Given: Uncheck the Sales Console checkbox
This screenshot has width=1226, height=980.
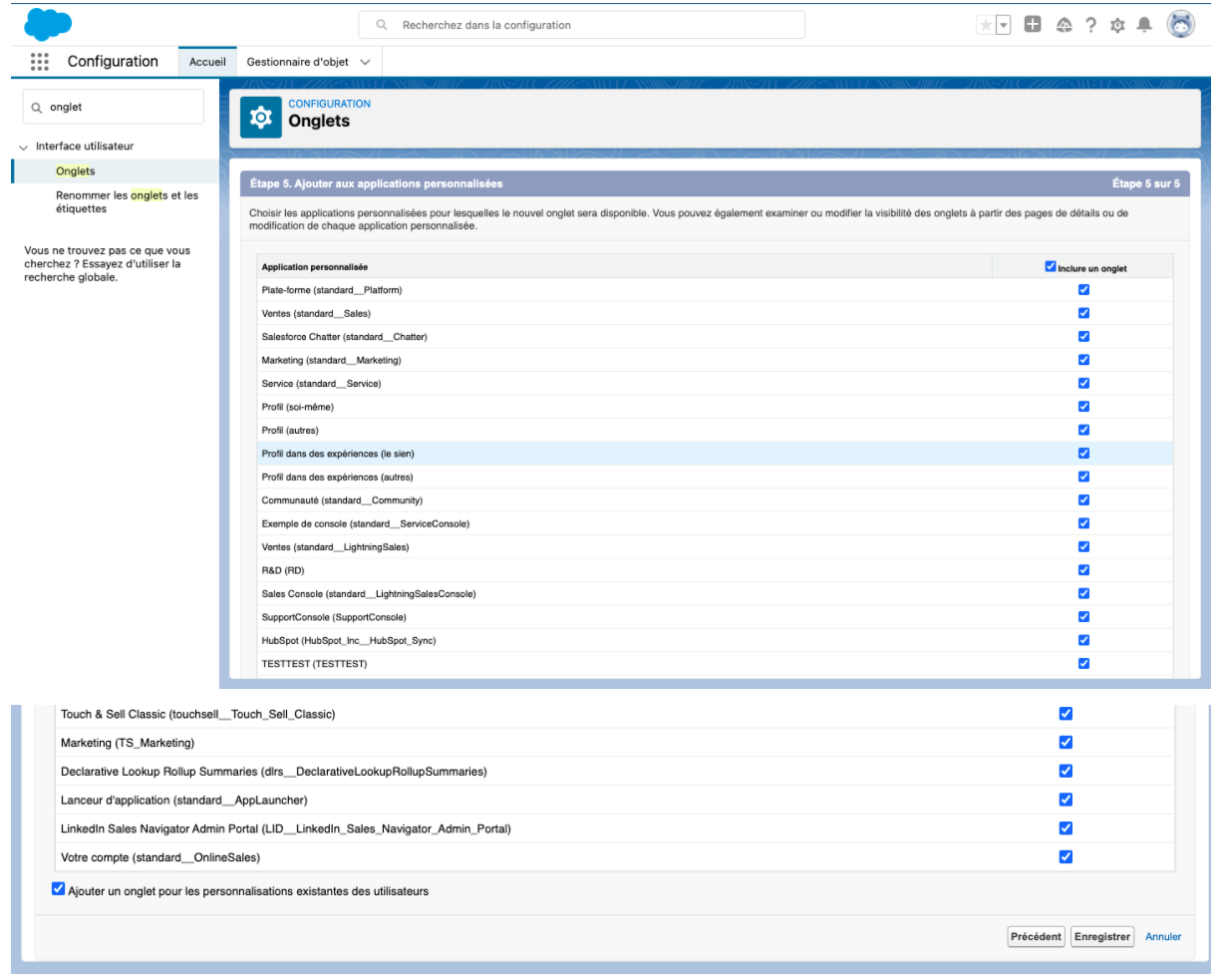Looking at the screenshot, I should click(x=1083, y=593).
